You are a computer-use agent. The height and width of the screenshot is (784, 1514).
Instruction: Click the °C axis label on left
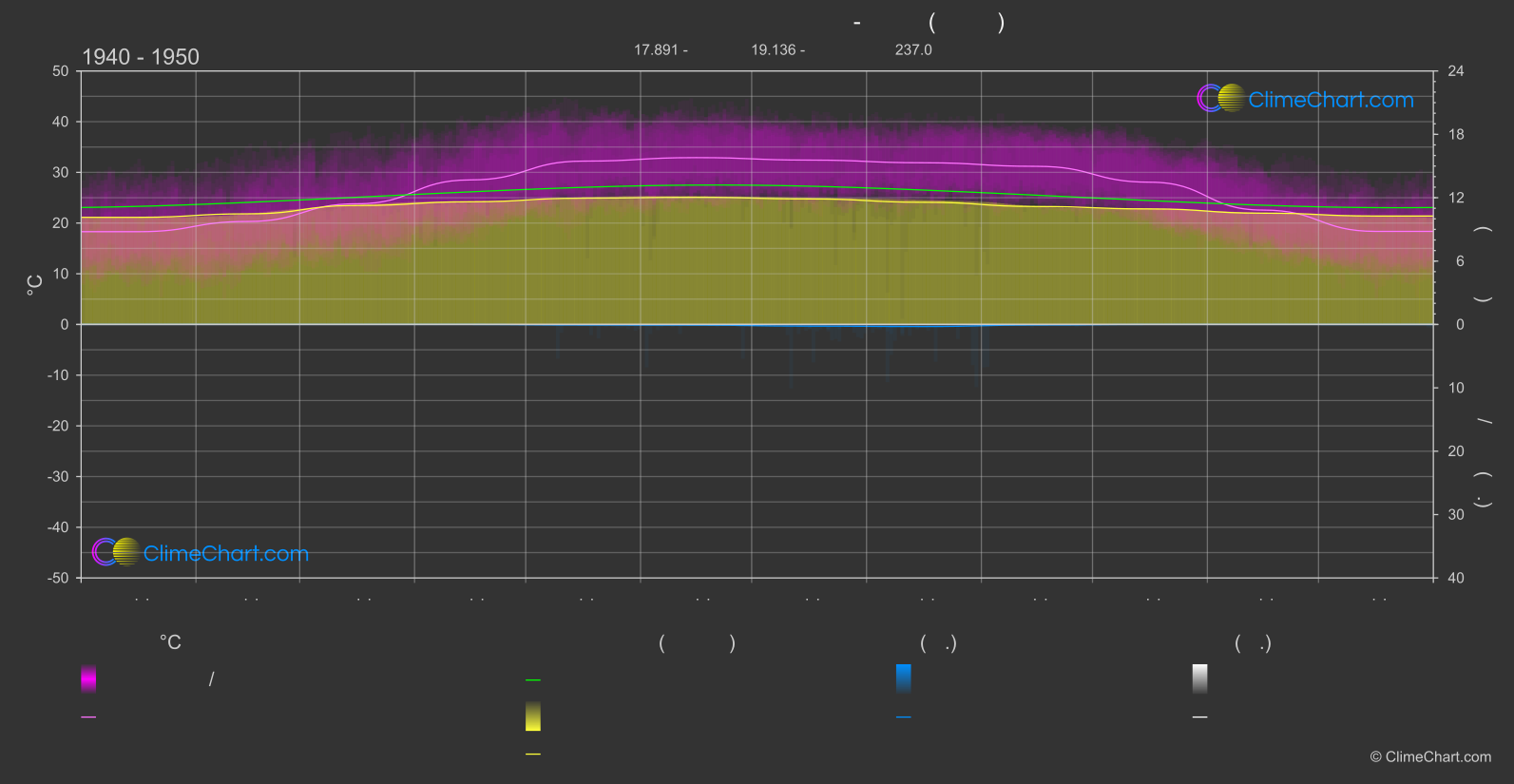tap(34, 285)
